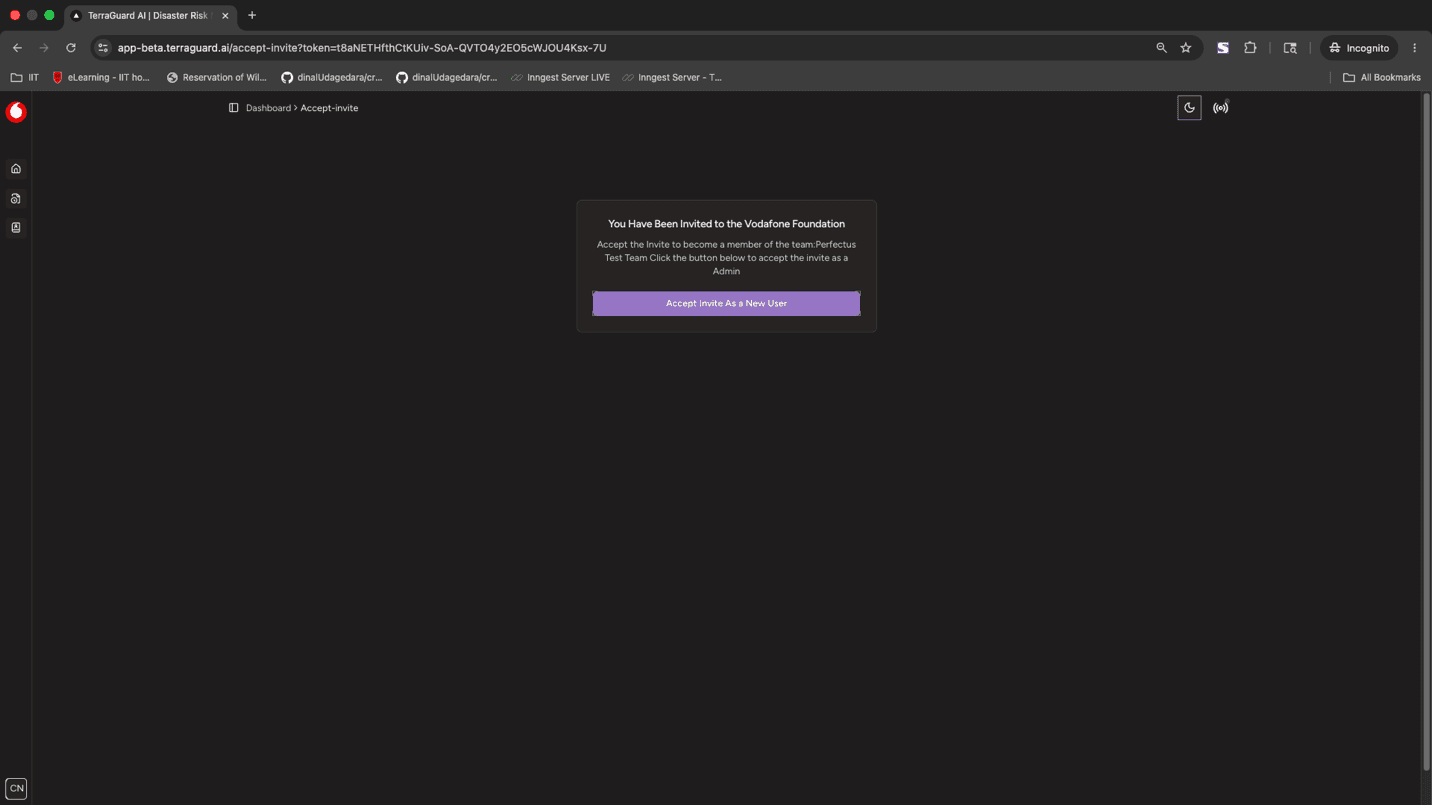
Task: Close the browser window with the red button
Action: pos(15,15)
